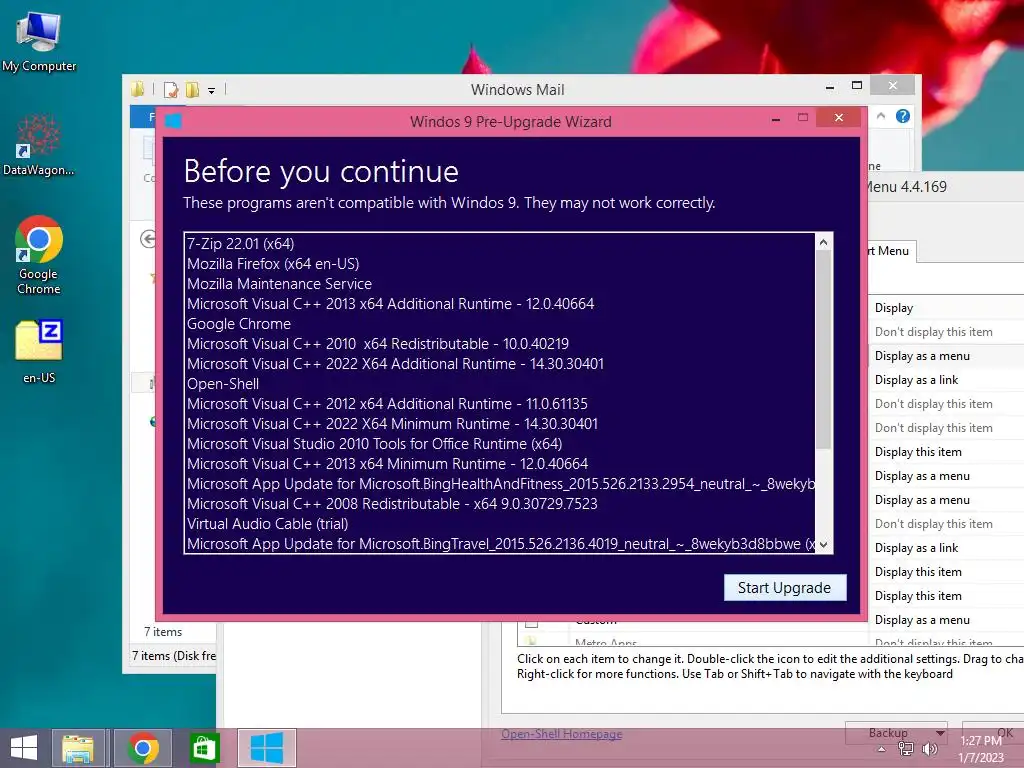Select Visual C++ 2022 X64 Additional Runtime
This screenshot has height=768, width=1024.
pyautogui.click(x=501, y=364)
